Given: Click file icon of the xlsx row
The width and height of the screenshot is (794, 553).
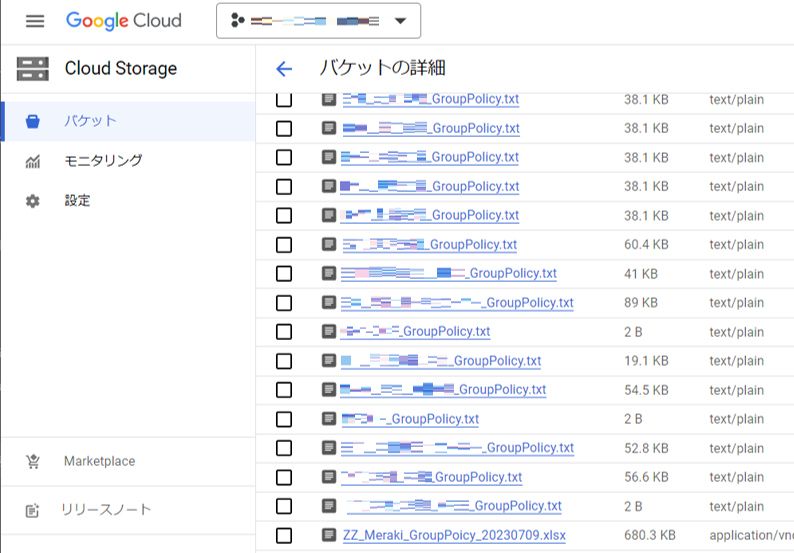Looking at the screenshot, I should [x=329, y=535].
